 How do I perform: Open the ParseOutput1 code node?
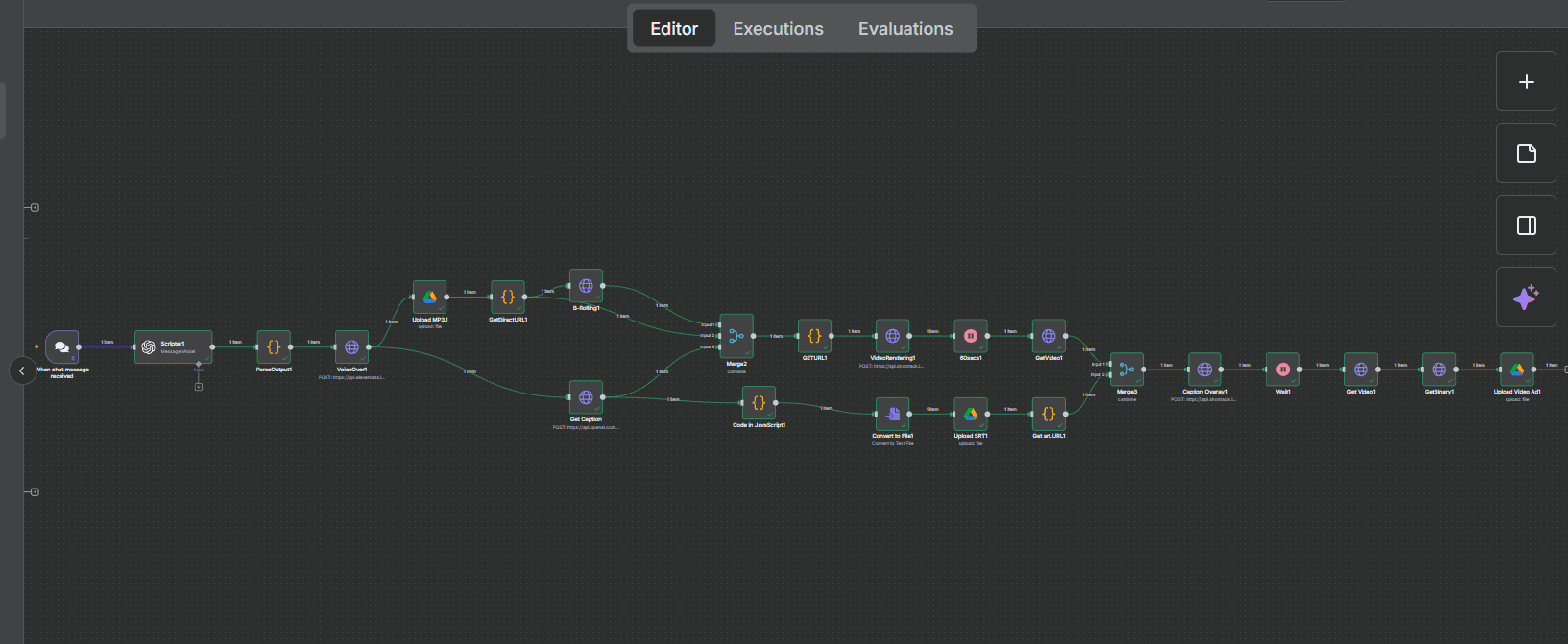(x=274, y=346)
